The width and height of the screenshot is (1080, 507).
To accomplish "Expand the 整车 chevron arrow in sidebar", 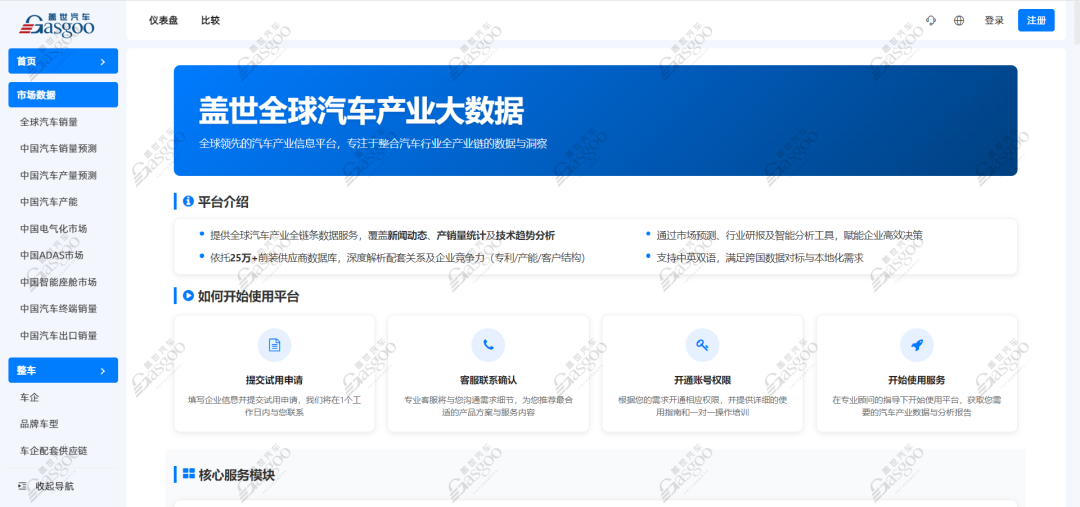I will point(103,371).
